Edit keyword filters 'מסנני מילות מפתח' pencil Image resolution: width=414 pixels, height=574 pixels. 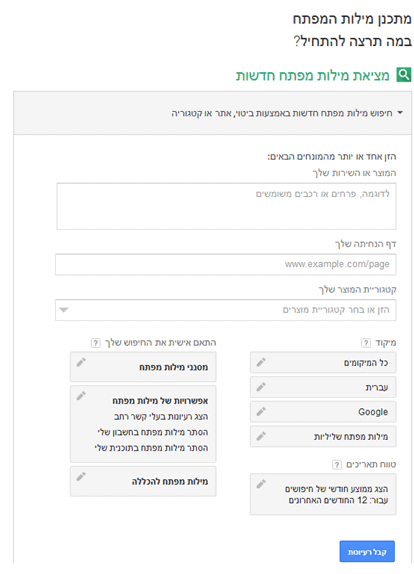(81, 362)
